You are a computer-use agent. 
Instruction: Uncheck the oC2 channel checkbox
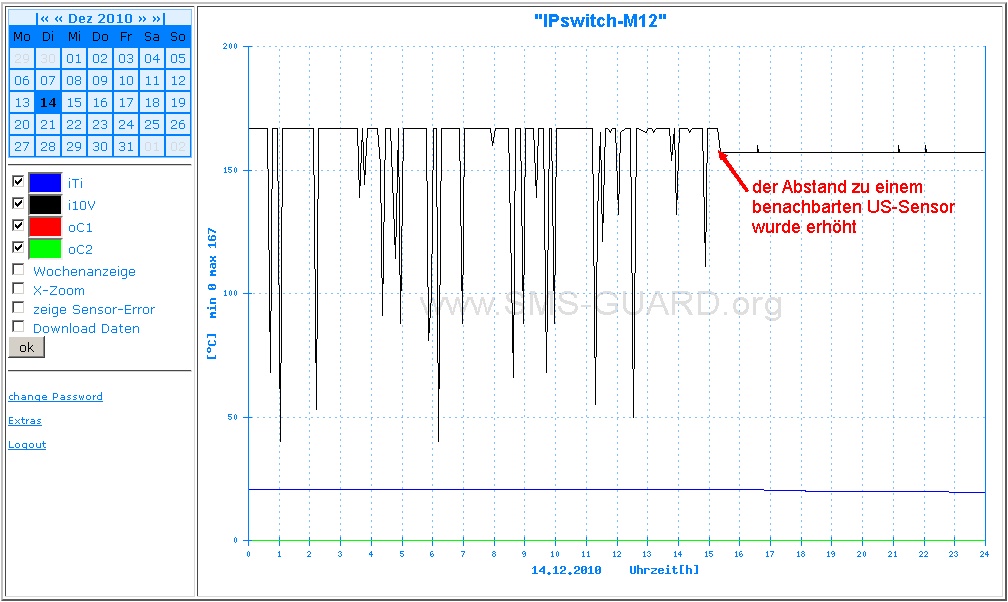(x=18, y=247)
